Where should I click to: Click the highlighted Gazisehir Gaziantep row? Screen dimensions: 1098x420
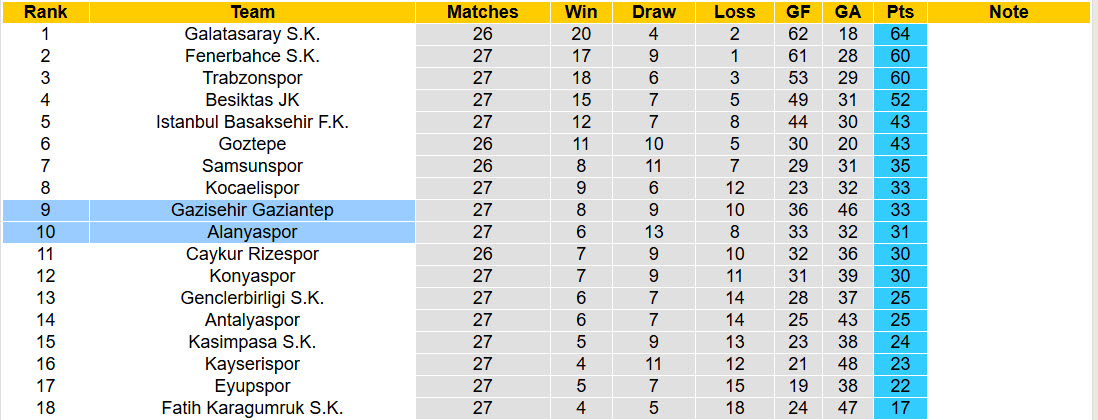pyautogui.click(x=252, y=210)
